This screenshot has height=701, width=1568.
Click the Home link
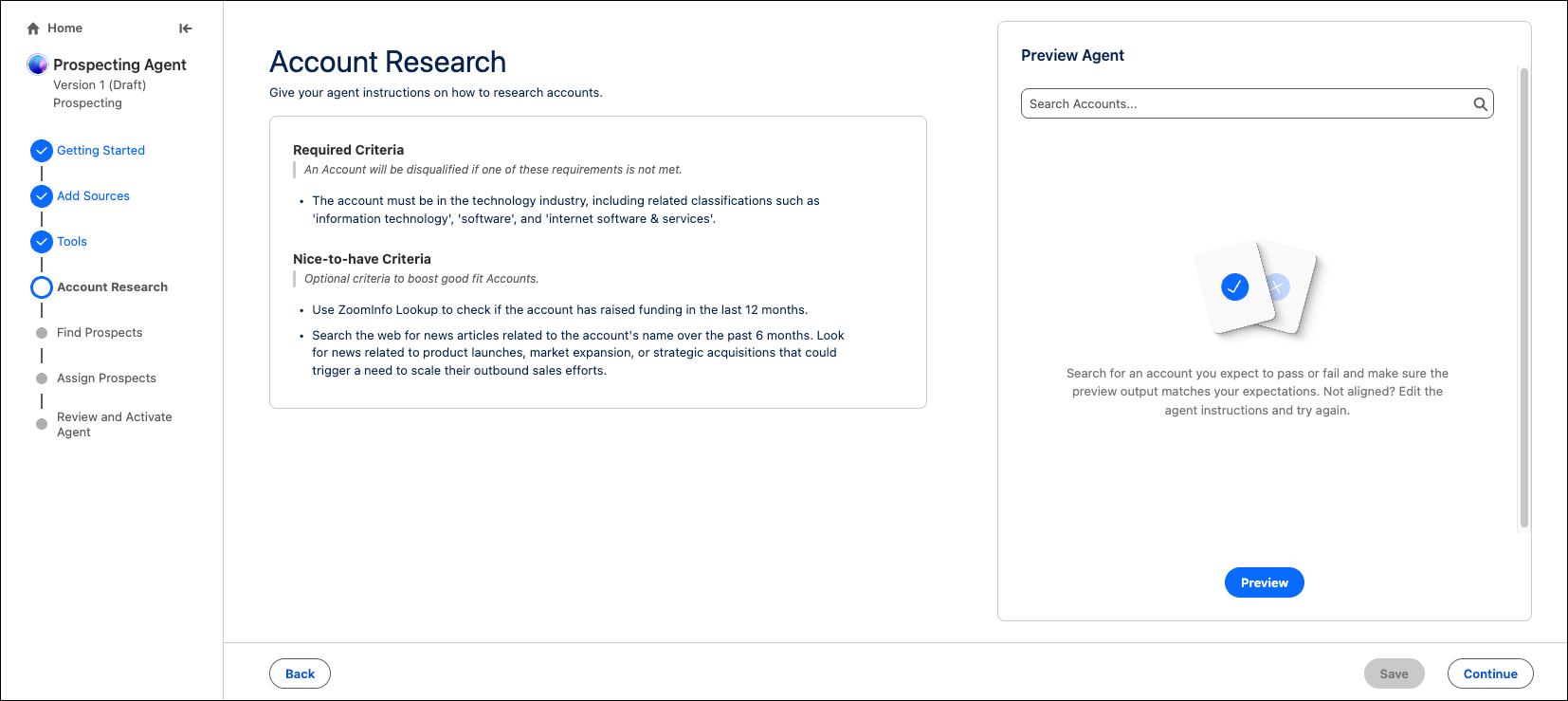click(x=64, y=28)
